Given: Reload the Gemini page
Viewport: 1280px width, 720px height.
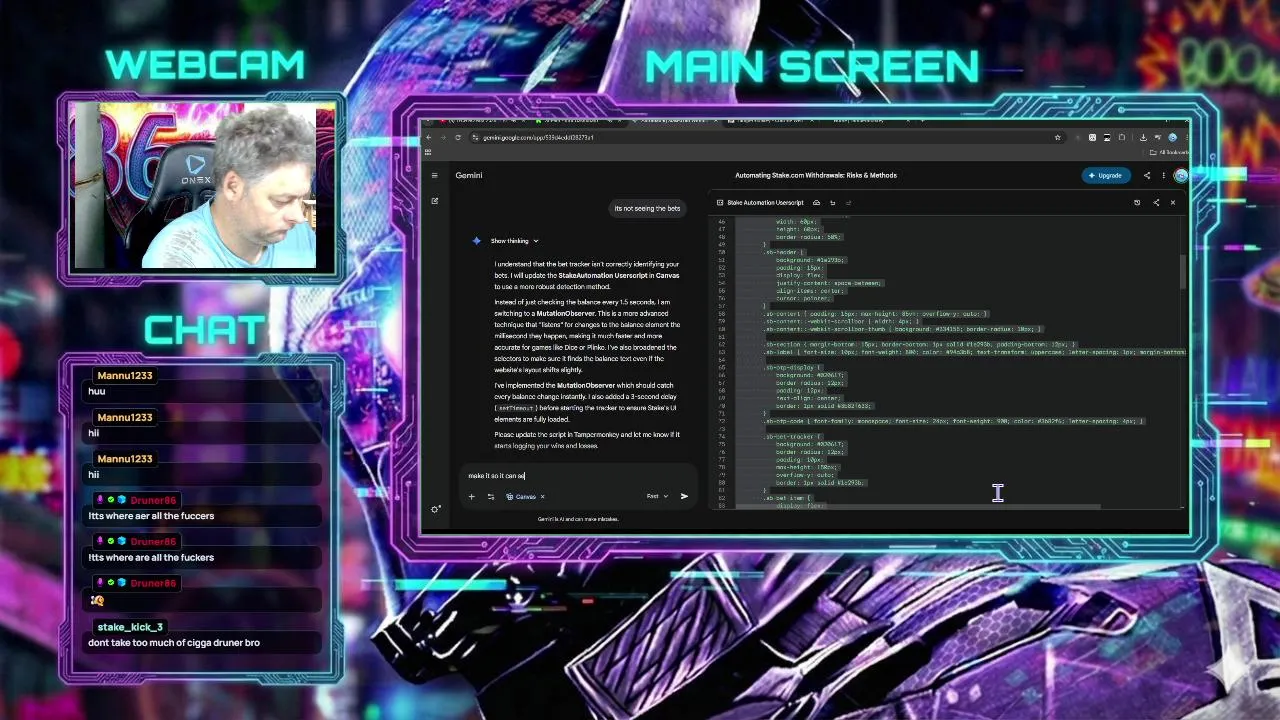Looking at the screenshot, I should point(458,137).
